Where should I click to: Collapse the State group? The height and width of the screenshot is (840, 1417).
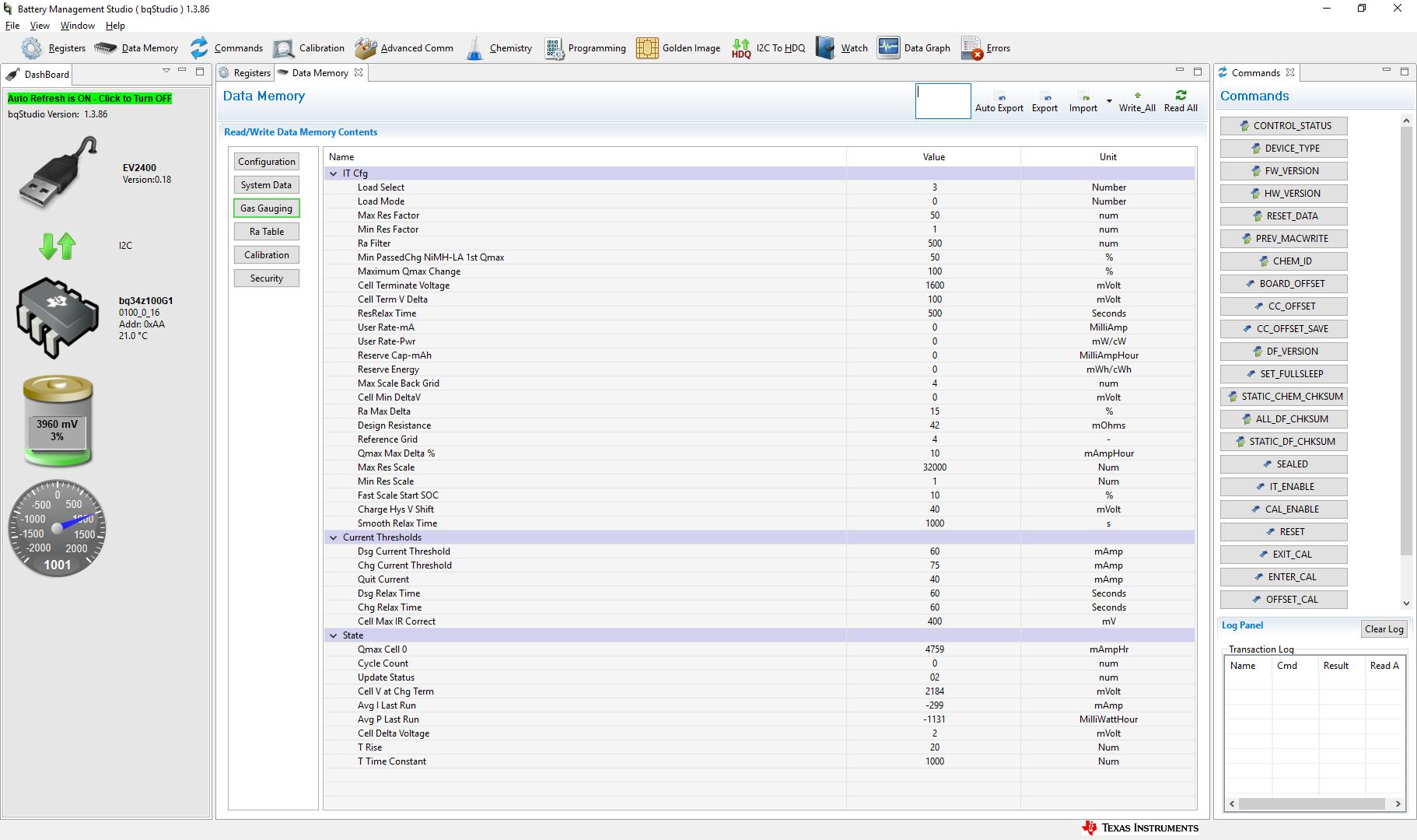[334, 635]
